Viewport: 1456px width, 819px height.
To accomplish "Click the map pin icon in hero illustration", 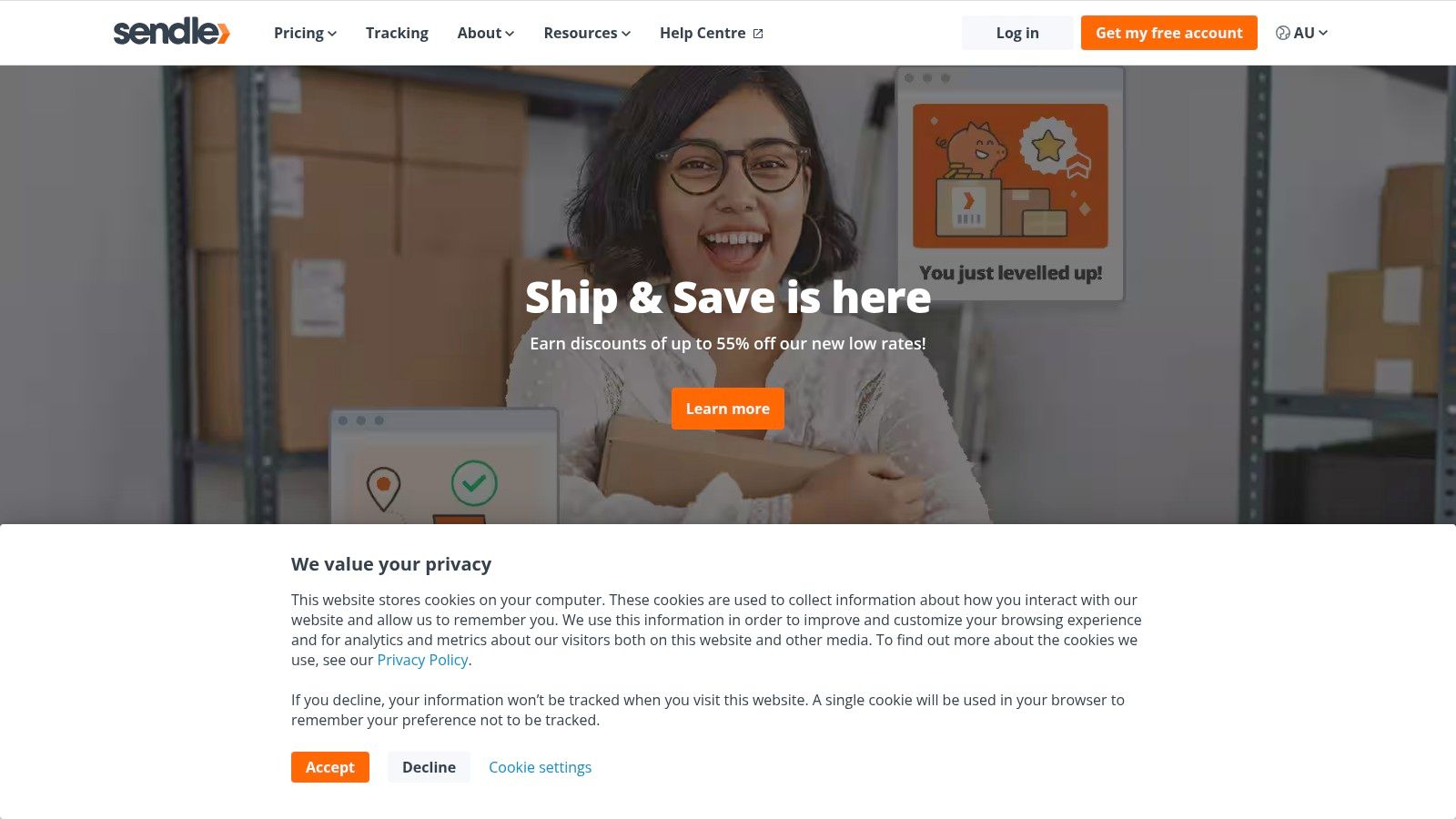I will pos(383,489).
